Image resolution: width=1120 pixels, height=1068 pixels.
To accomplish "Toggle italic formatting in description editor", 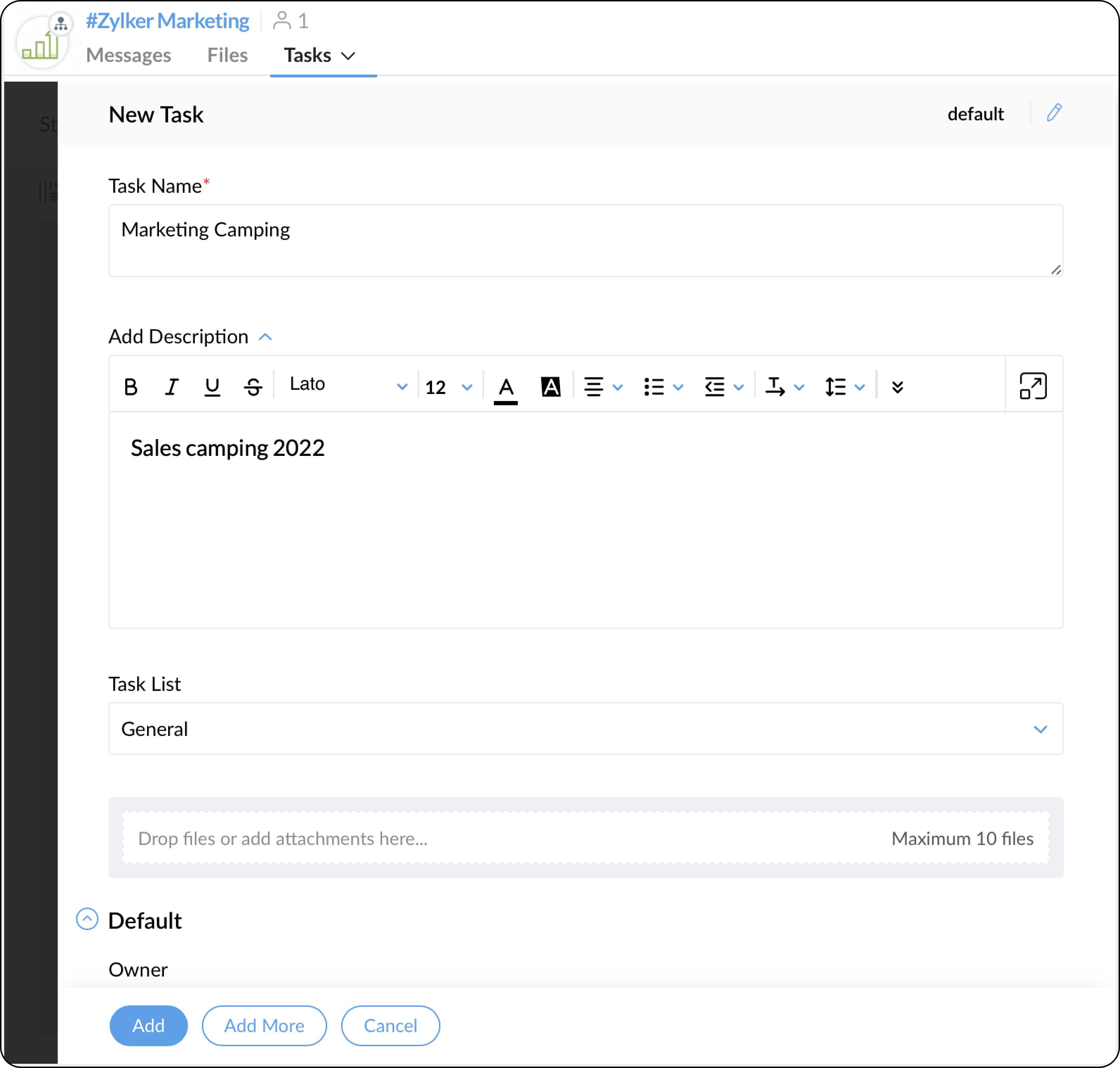I will click(171, 387).
